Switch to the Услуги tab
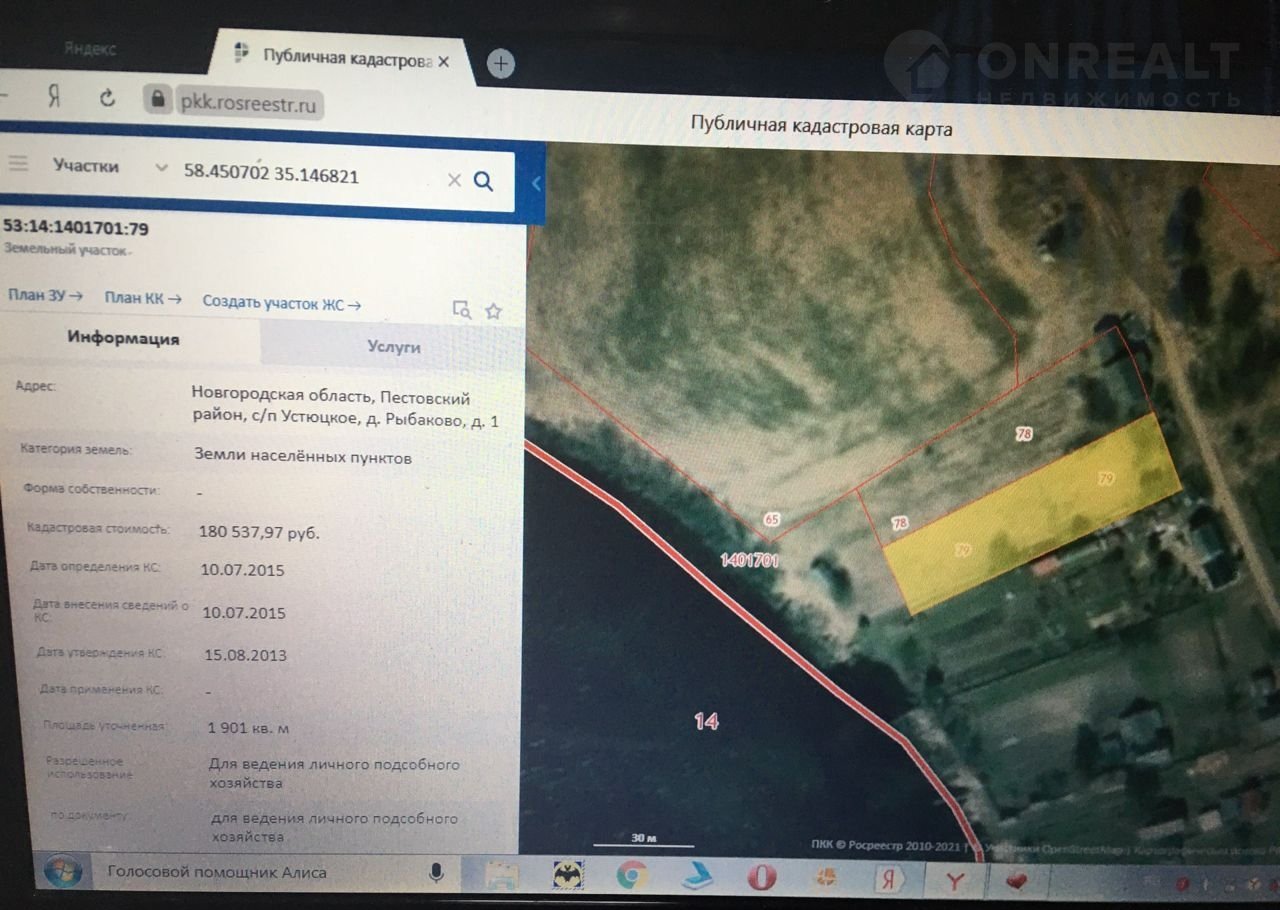 (x=393, y=347)
